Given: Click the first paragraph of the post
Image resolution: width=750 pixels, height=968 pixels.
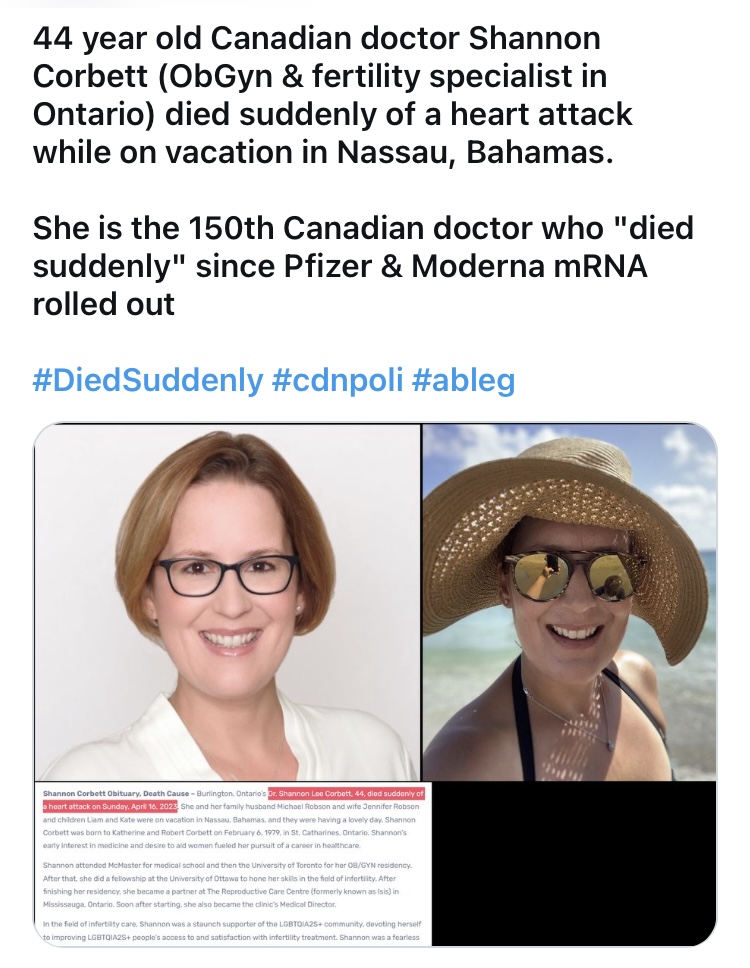Looking at the screenshot, I should (x=332, y=95).
